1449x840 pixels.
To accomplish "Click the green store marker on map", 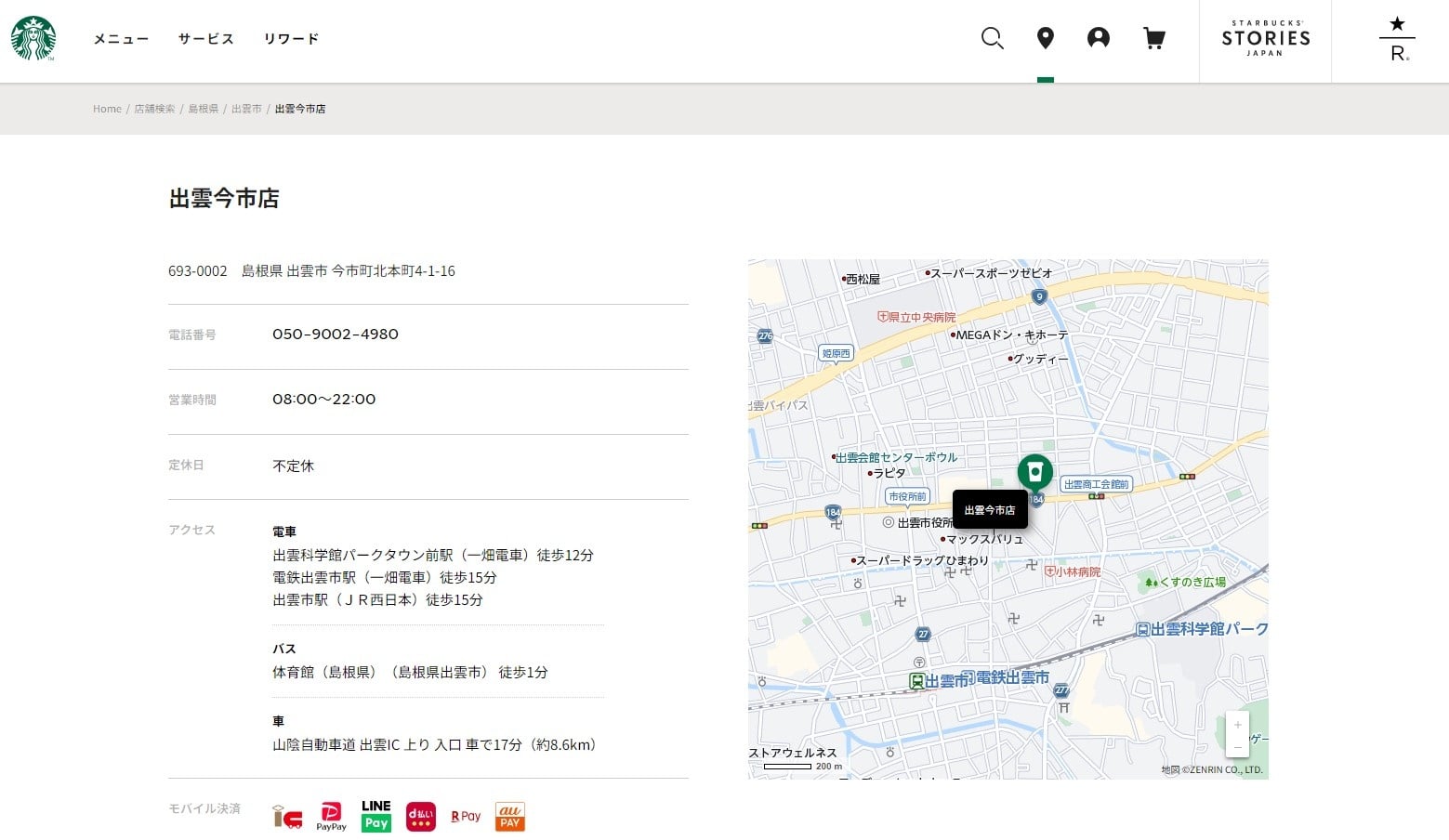I will pos(1034,474).
